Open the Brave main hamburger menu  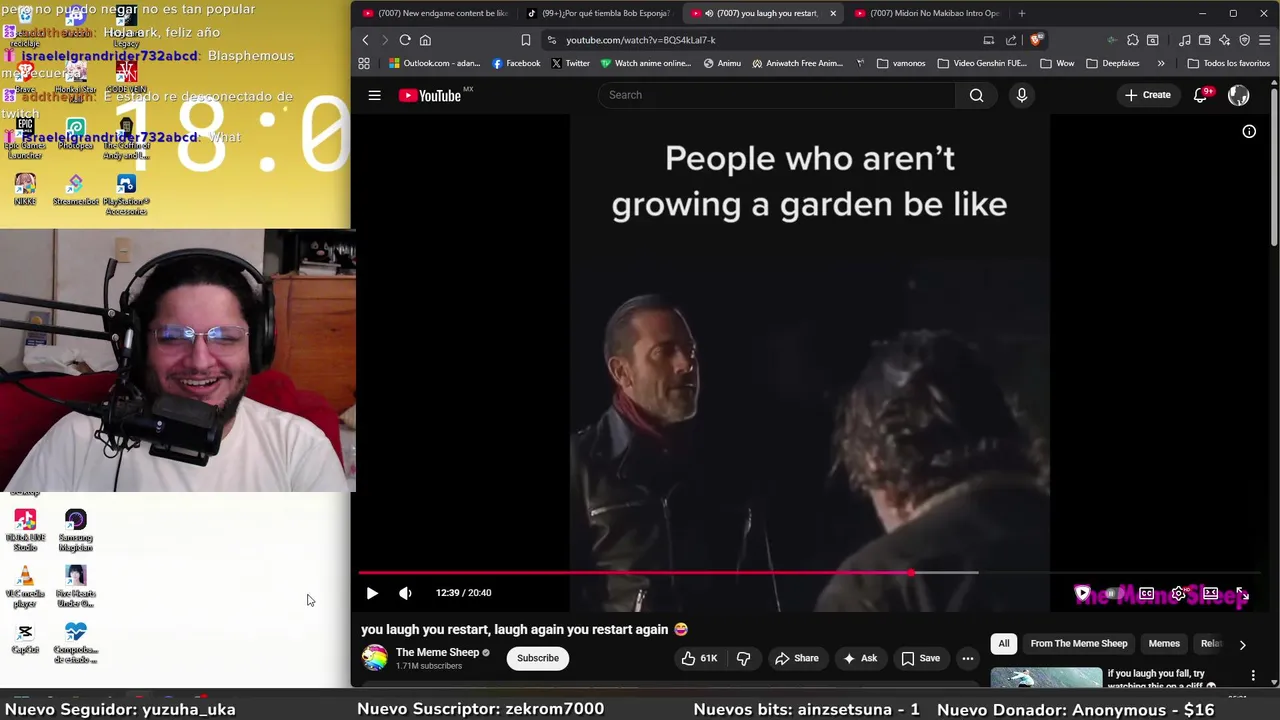tap(1265, 40)
